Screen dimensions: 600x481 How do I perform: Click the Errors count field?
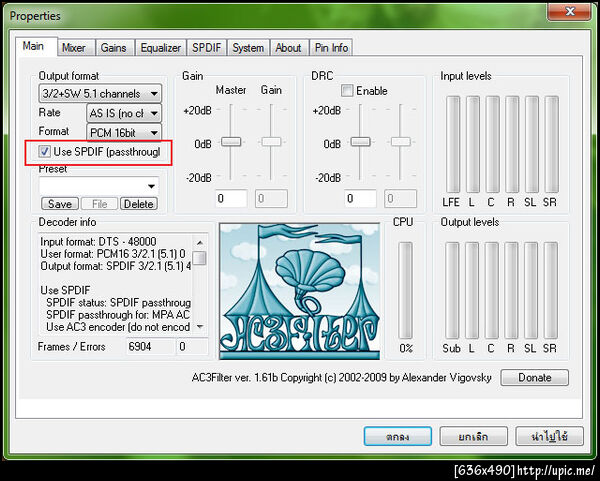click(x=192, y=347)
